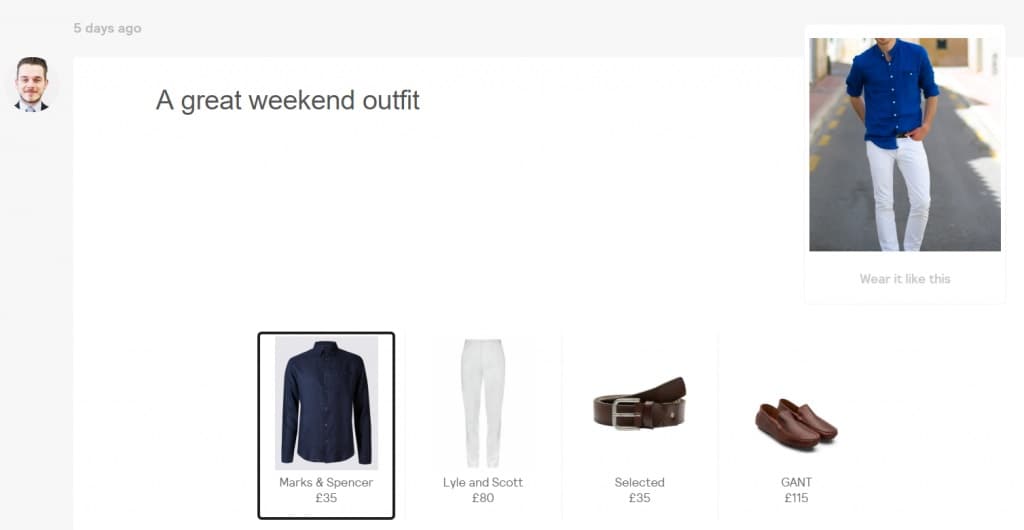
Task: Select the £35 price under Marks & Spencer
Action: click(x=326, y=498)
